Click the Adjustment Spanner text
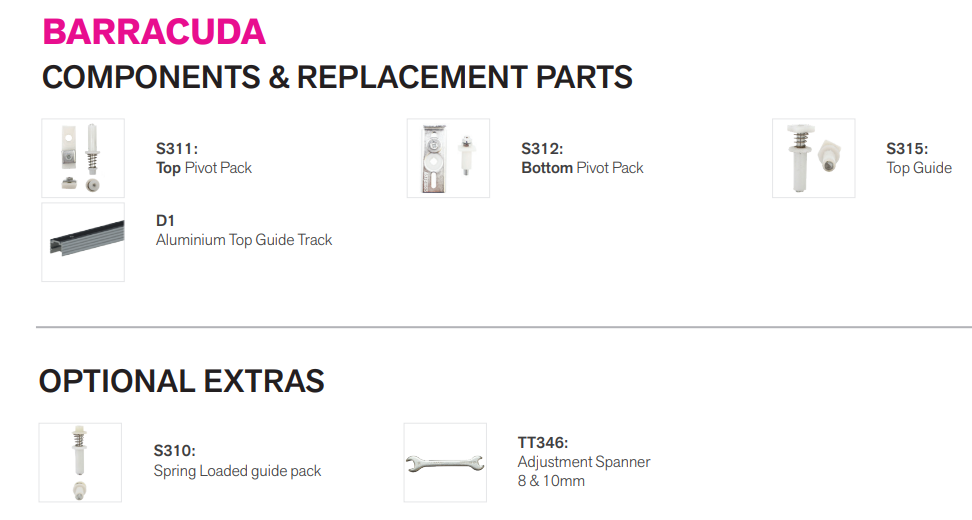The image size is (972, 520). pyautogui.click(x=584, y=462)
